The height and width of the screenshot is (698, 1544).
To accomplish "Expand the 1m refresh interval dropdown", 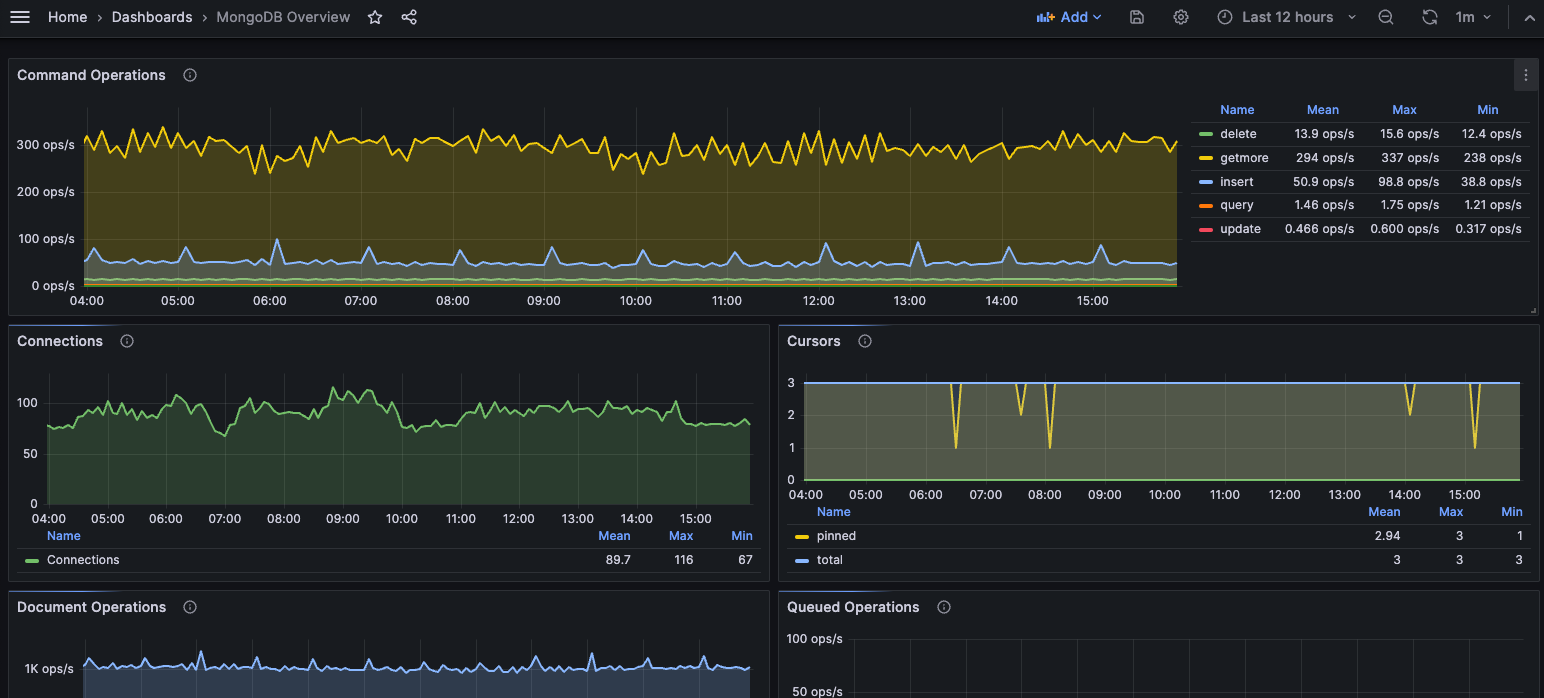I will coord(1473,17).
